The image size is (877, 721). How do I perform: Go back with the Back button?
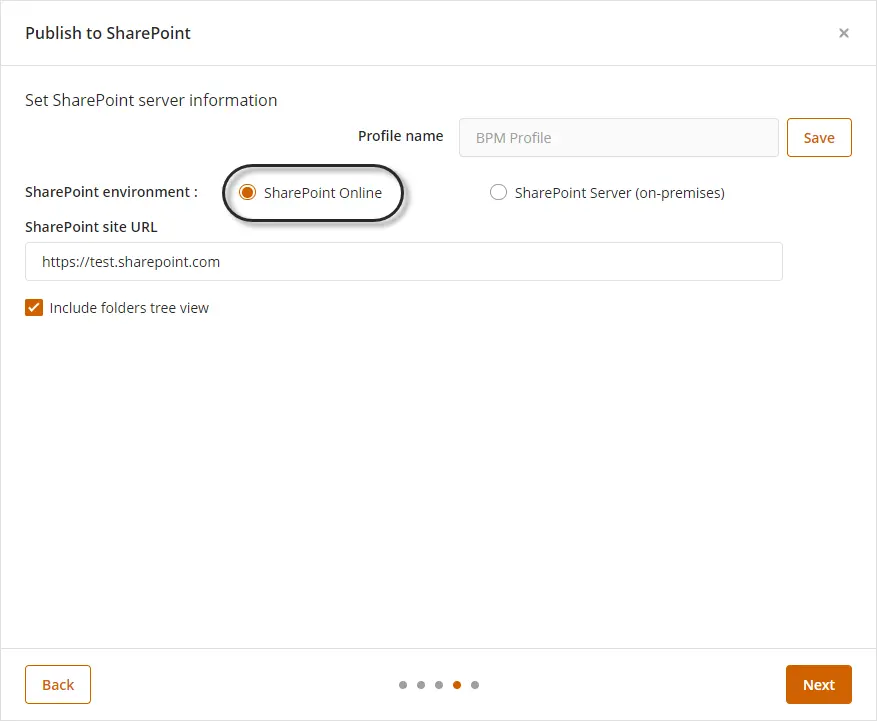pos(58,684)
